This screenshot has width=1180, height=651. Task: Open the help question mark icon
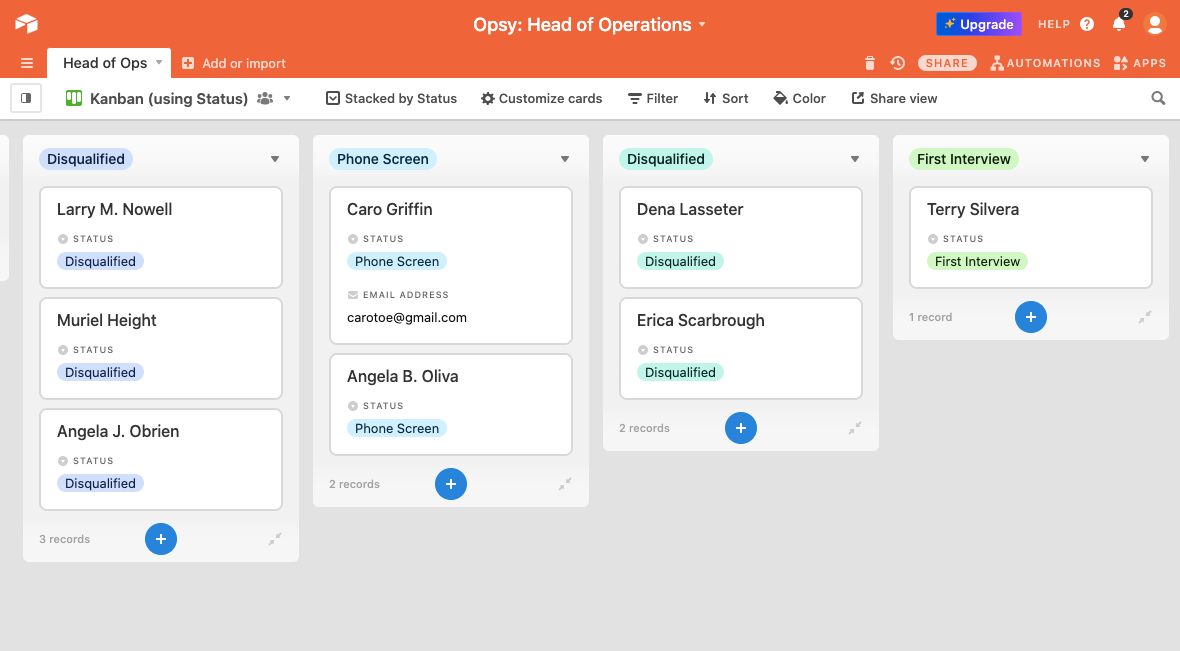pyautogui.click(x=1087, y=24)
